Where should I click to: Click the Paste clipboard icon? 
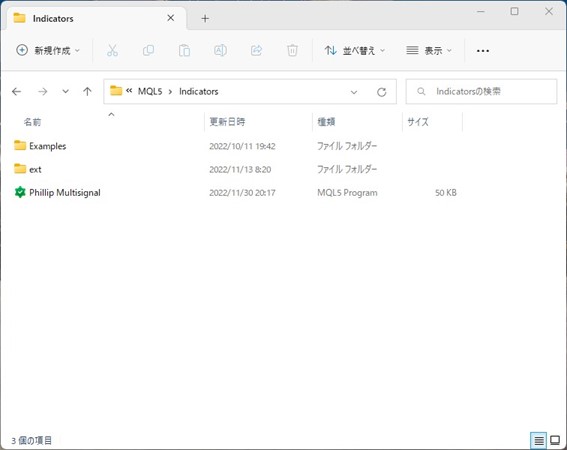[184, 50]
